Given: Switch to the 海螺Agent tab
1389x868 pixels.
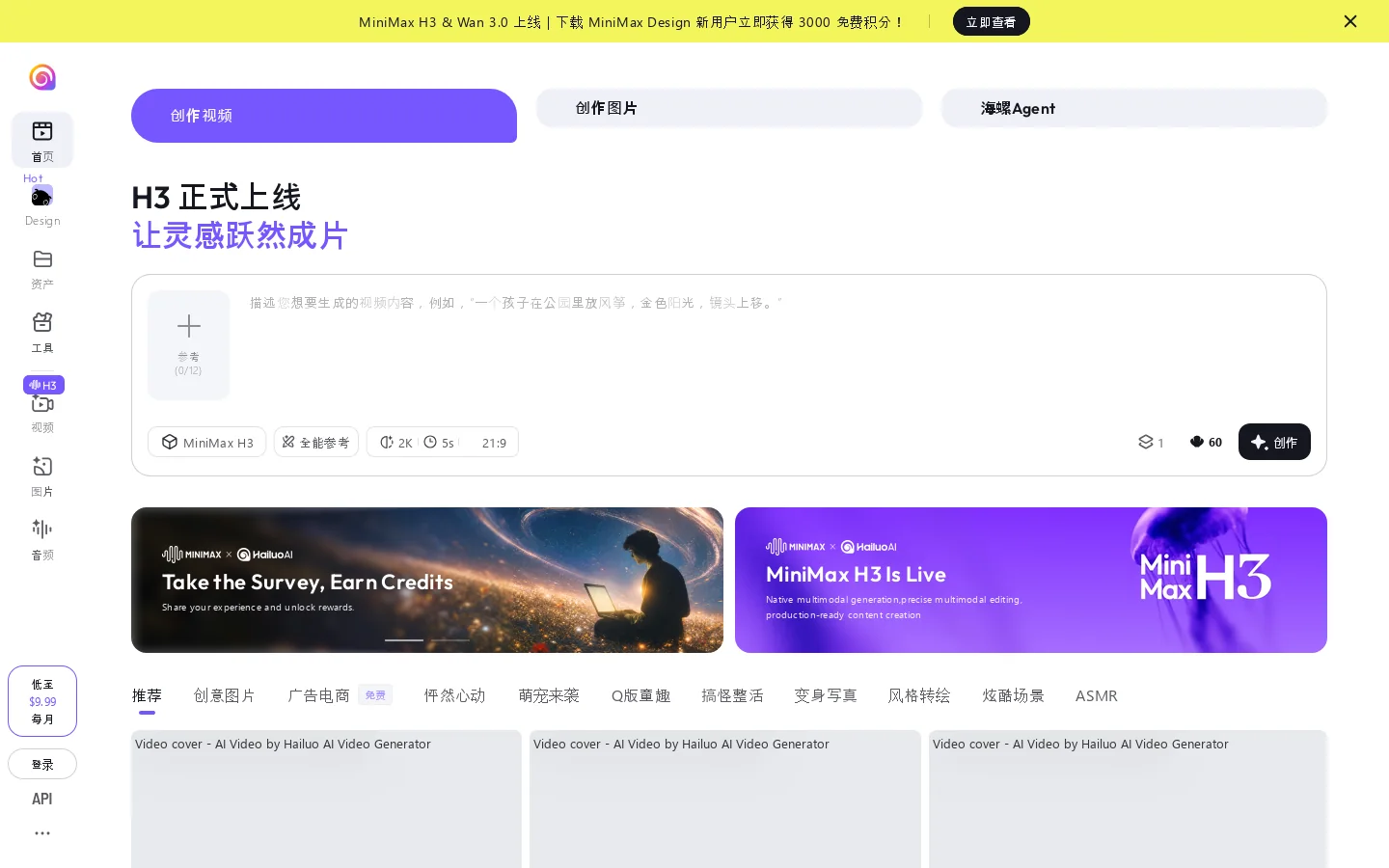Looking at the screenshot, I should tap(1134, 108).
